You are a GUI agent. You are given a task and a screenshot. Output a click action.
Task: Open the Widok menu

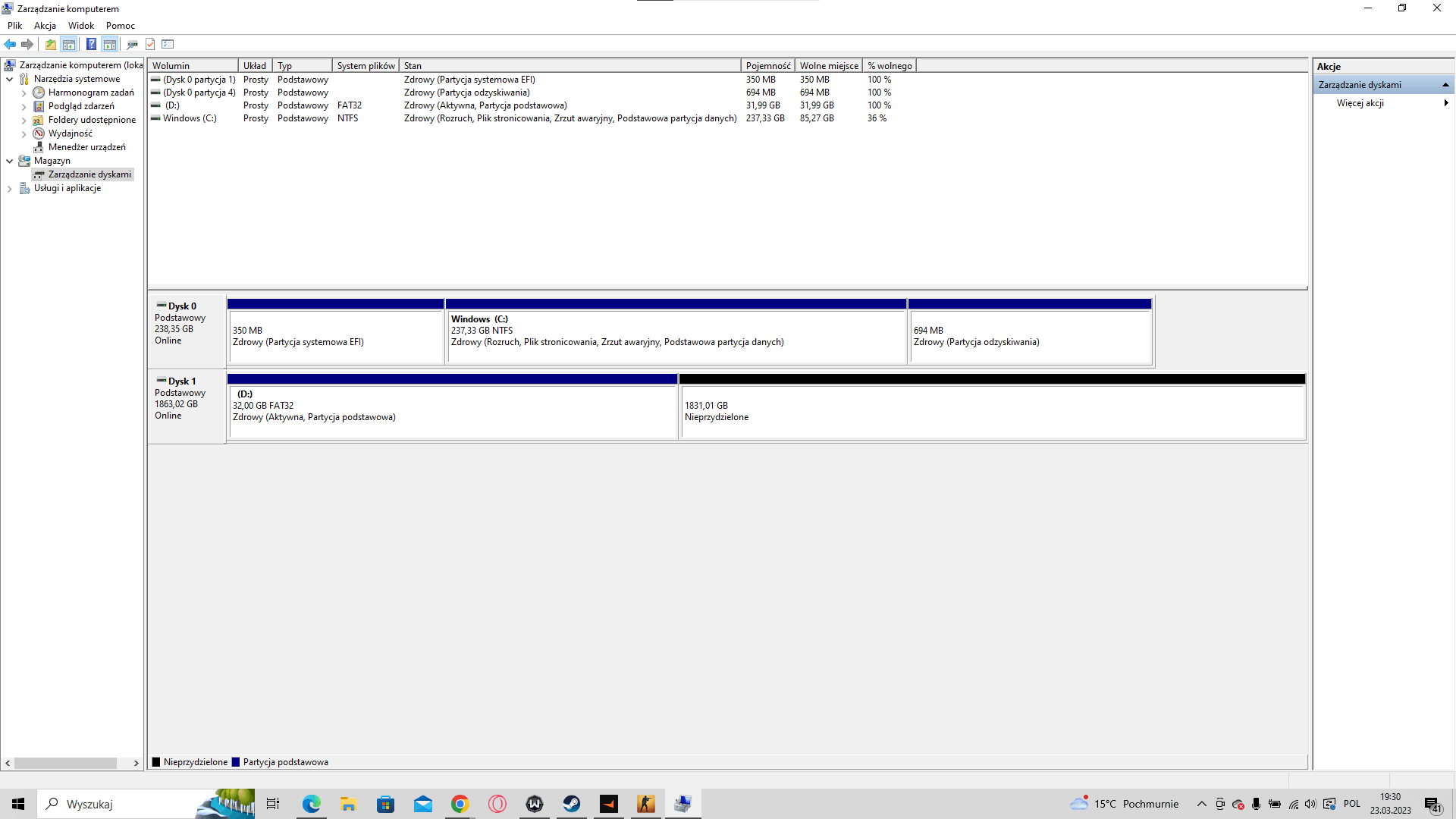point(81,25)
